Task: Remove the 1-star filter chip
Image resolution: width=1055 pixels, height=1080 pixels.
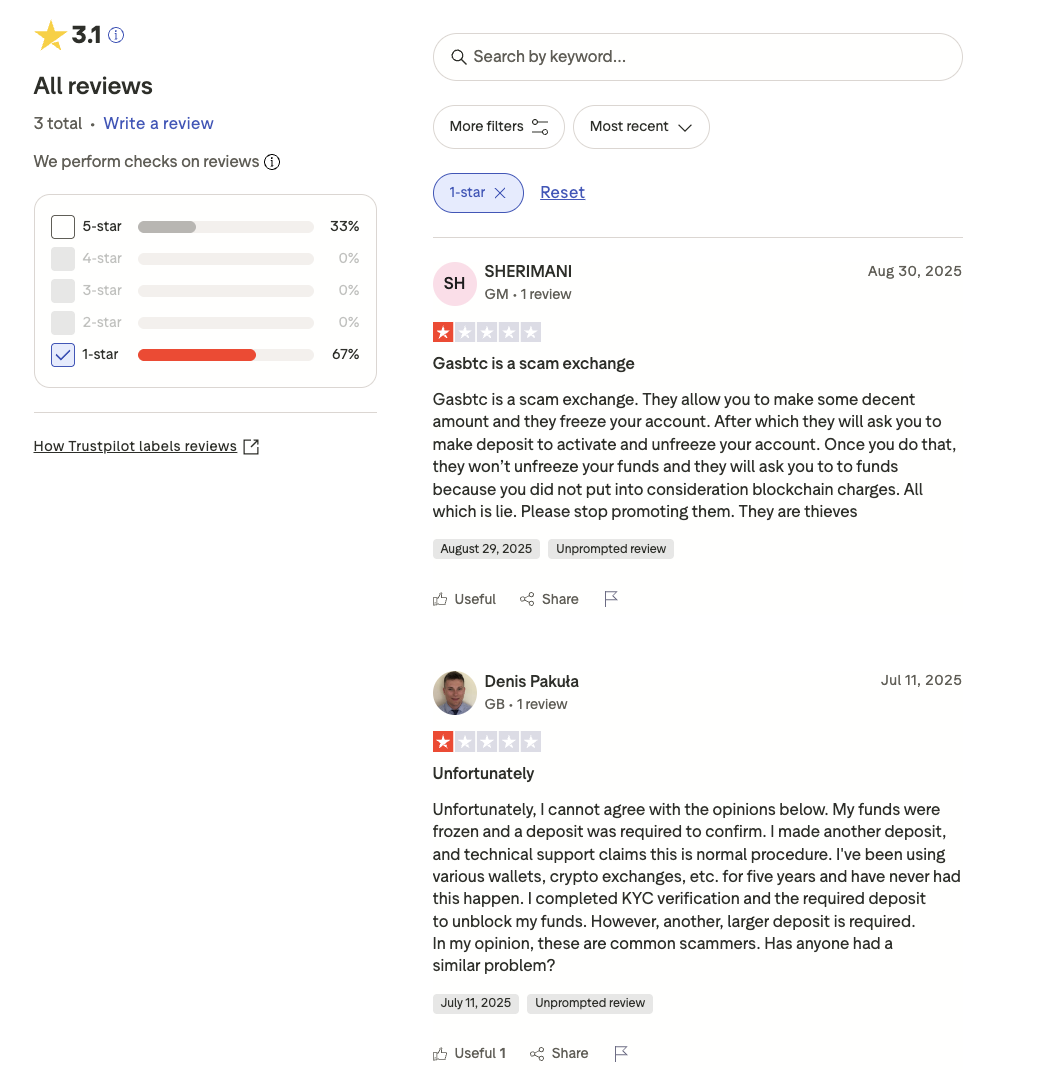Action: 500,193
